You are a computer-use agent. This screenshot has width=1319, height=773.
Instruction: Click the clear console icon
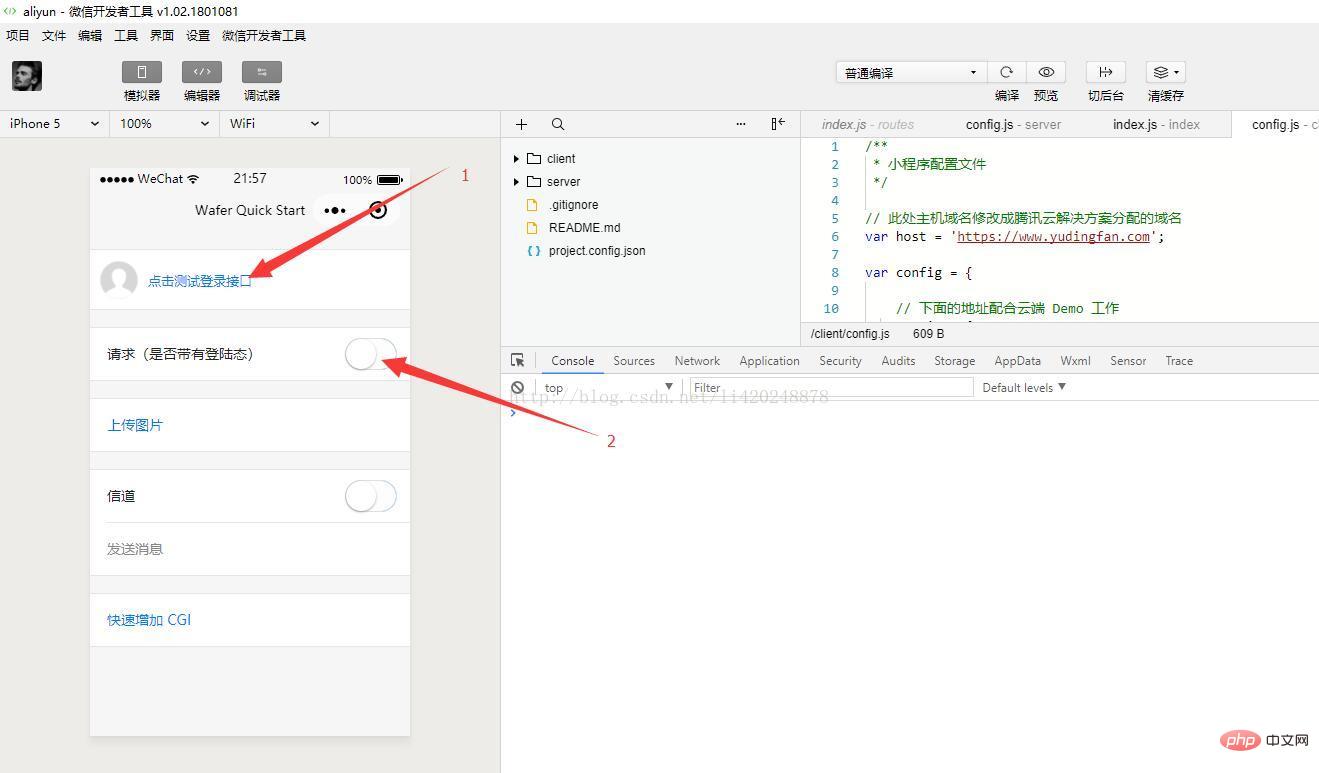pyautogui.click(x=517, y=387)
